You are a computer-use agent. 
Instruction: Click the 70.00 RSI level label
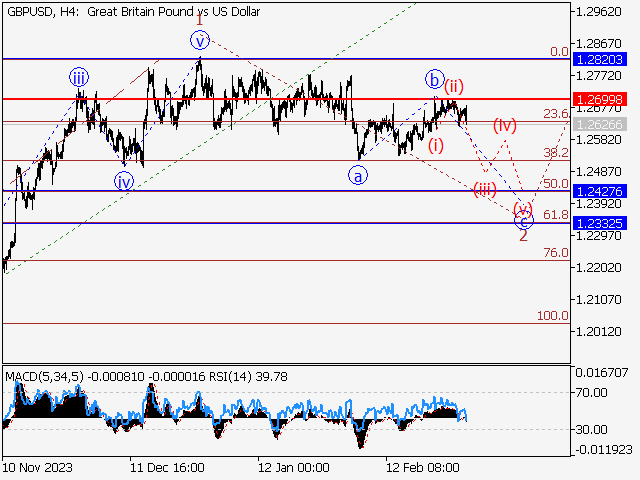click(591, 393)
